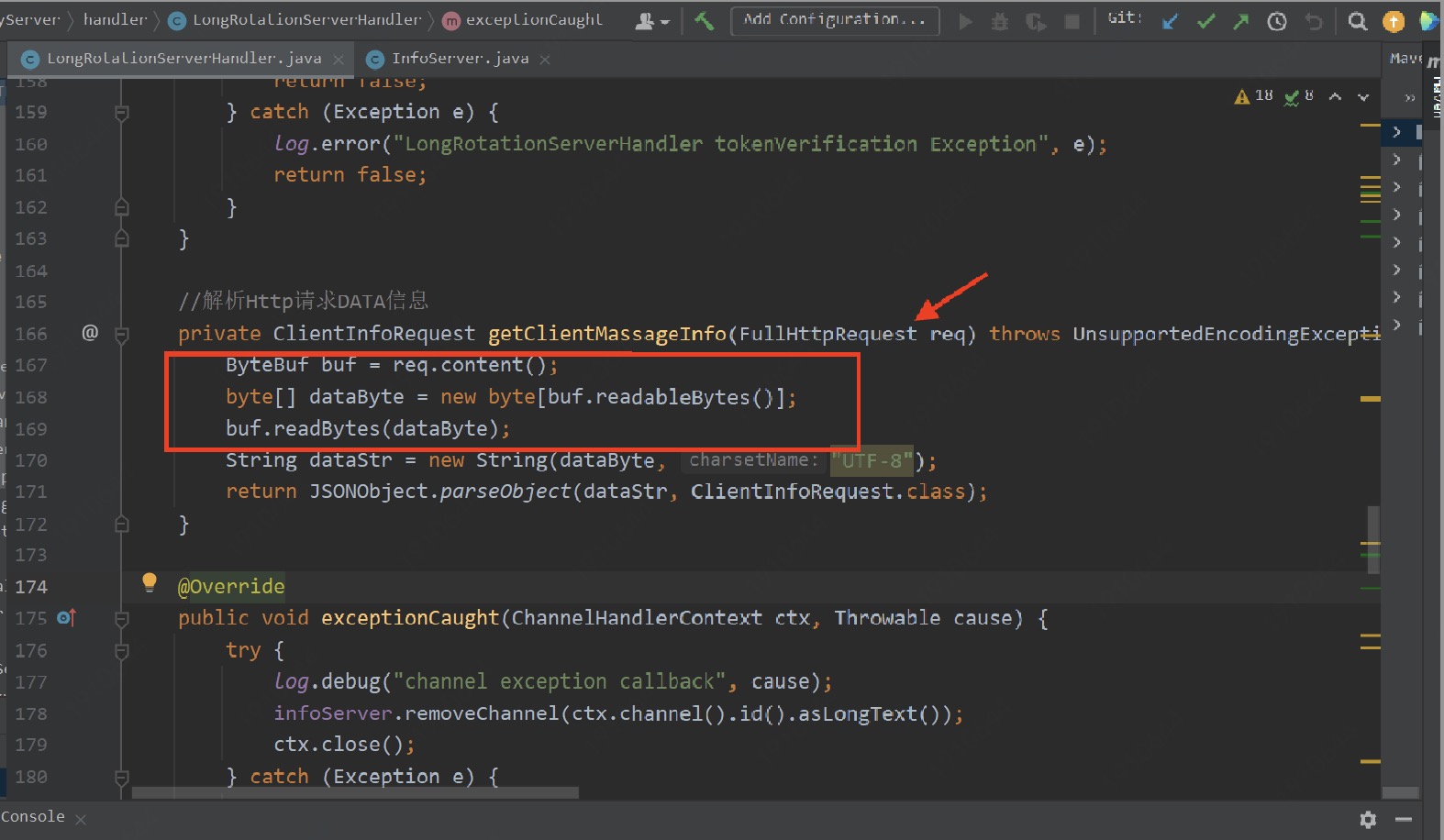Viewport: 1444px width, 840px height.
Task: Switch to InfoServer.java tab
Action: 460,59
